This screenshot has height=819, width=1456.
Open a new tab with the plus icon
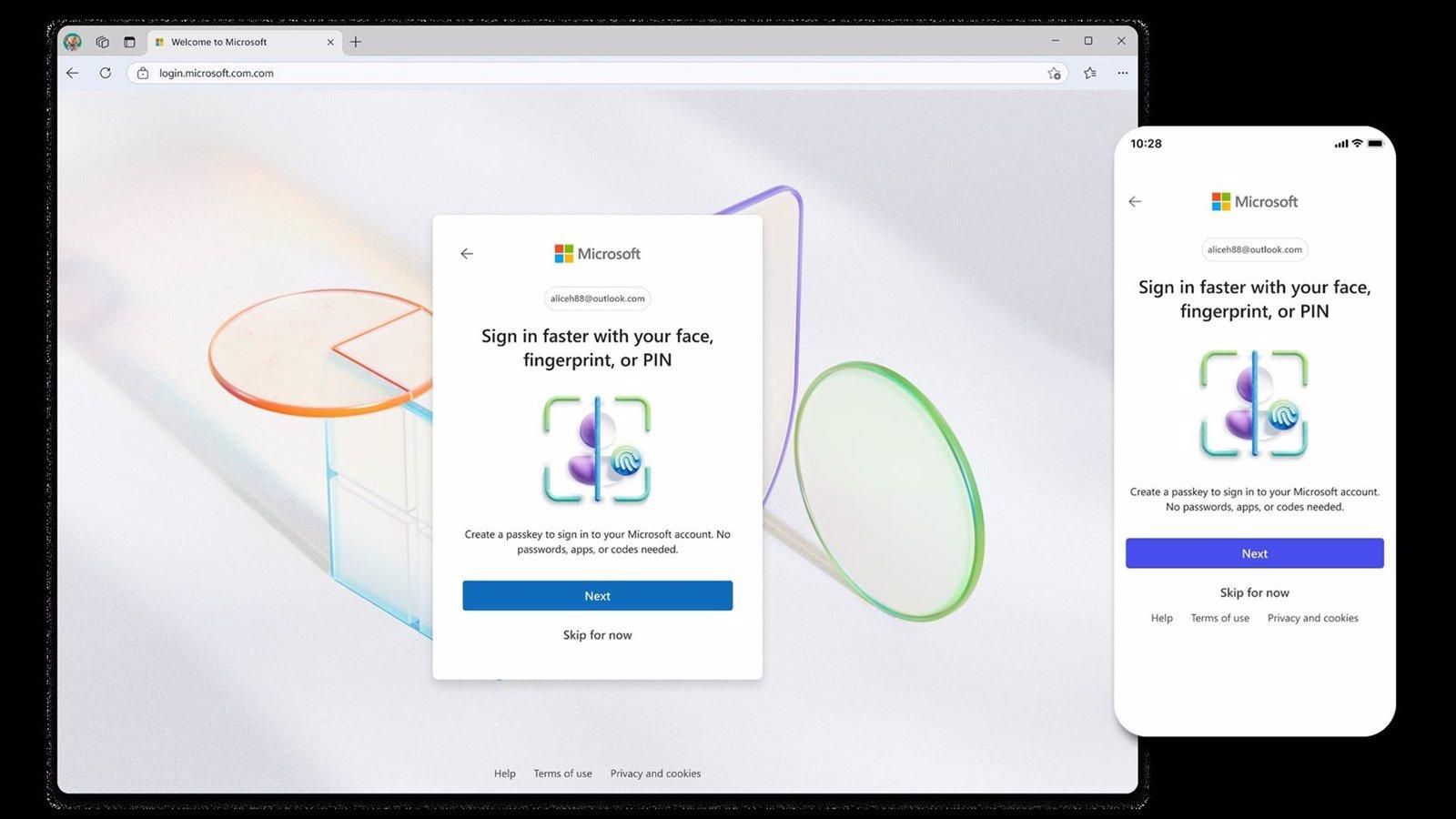[x=356, y=42]
